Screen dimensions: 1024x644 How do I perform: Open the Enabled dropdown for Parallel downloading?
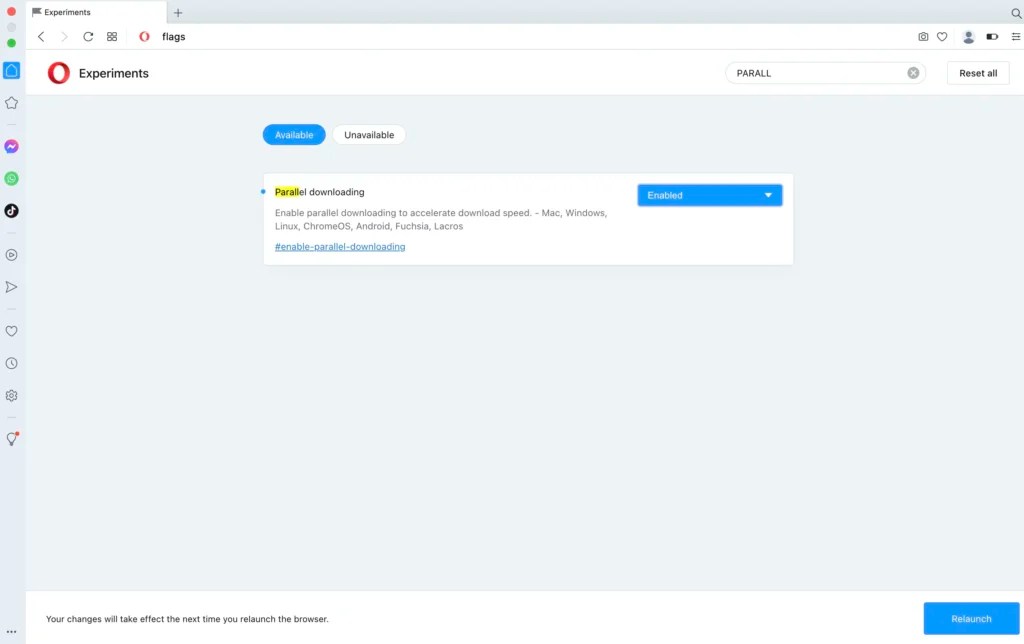709,194
